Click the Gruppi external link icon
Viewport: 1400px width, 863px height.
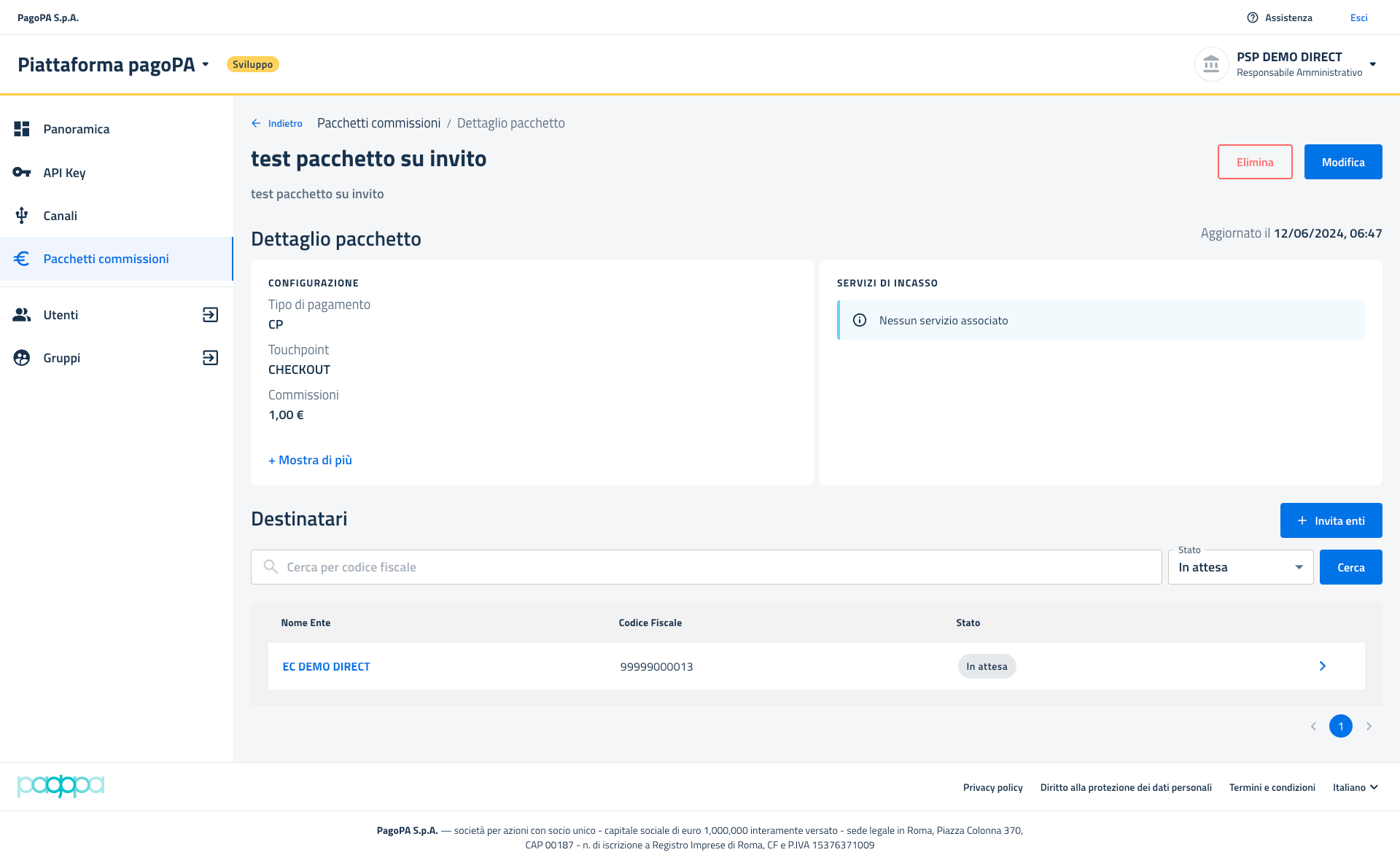(210, 358)
